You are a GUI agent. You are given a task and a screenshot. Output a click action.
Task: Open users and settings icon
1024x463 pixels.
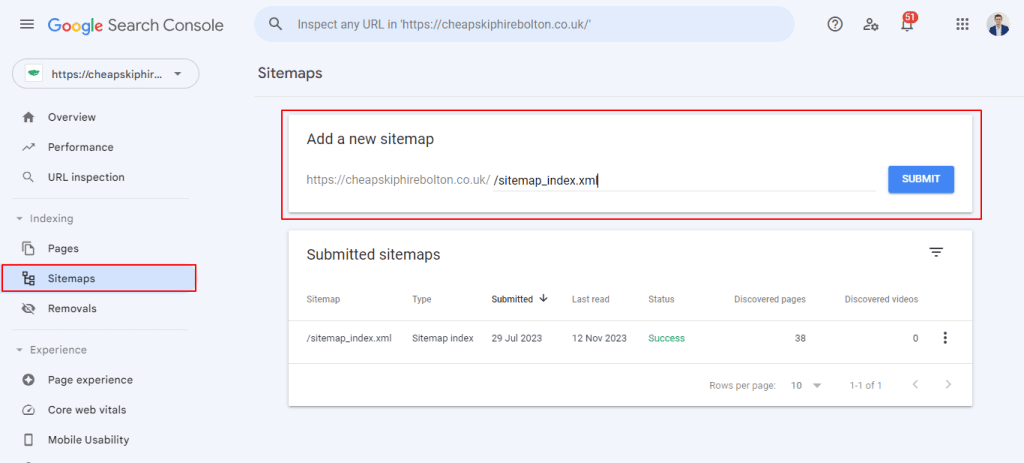871,25
